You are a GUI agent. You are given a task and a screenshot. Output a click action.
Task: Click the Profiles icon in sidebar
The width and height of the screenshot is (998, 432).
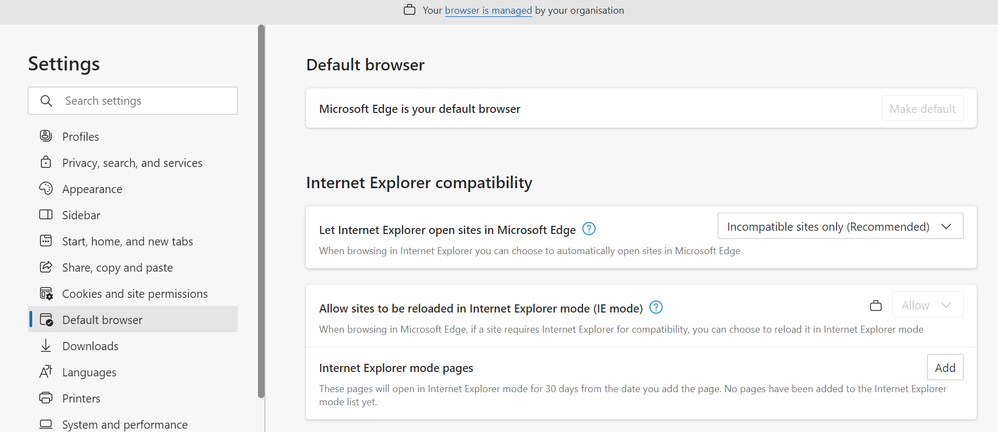click(x=46, y=136)
